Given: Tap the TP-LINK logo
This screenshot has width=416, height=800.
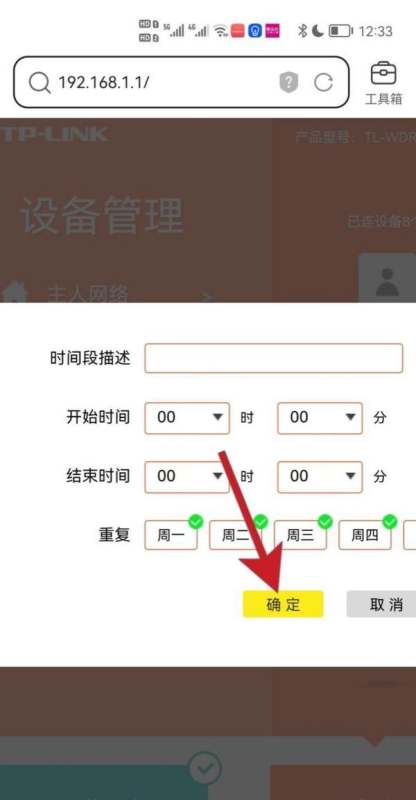Looking at the screenshot, I should (x=54, y=135).
